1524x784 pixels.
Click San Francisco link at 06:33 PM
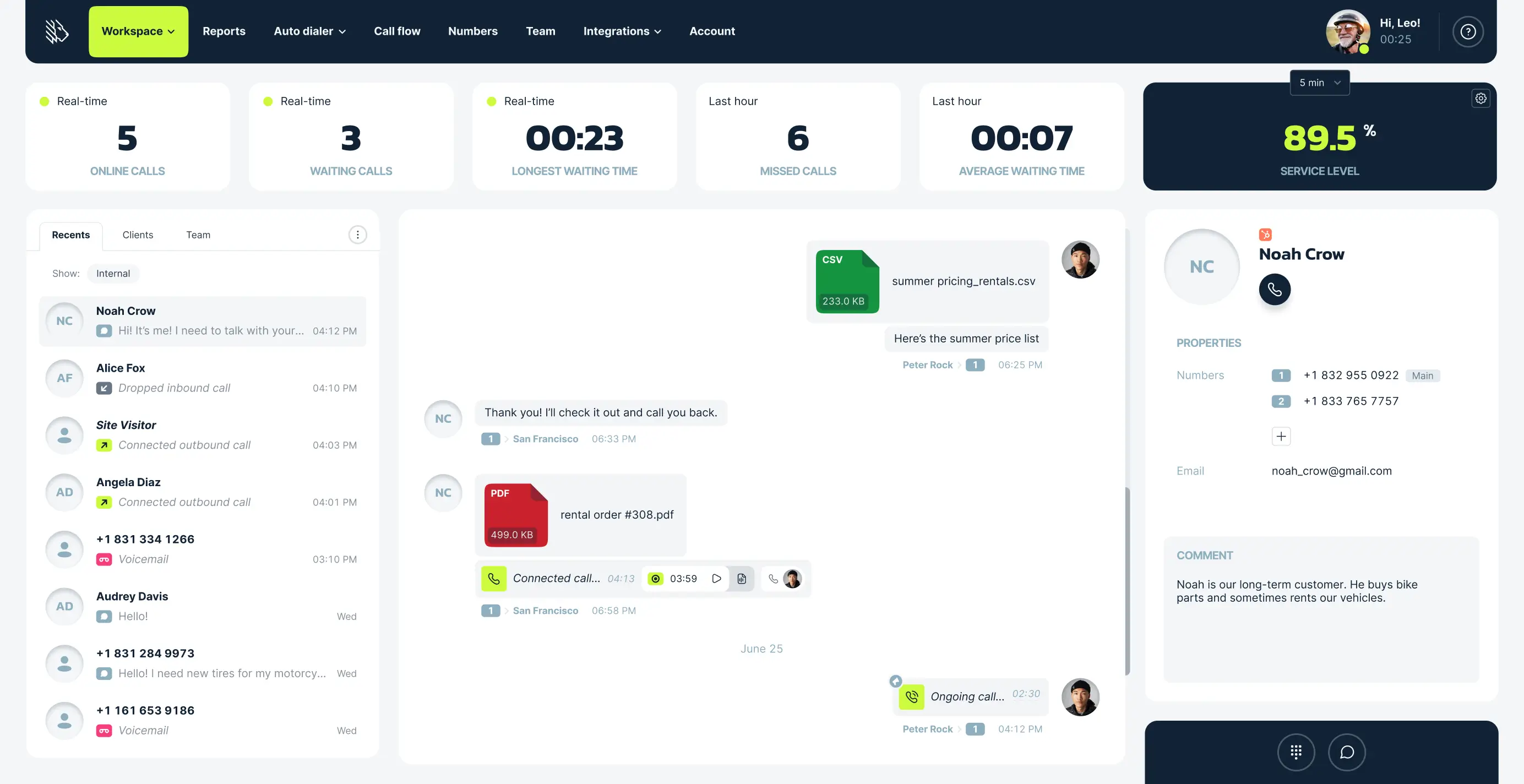tap(546, 439)
